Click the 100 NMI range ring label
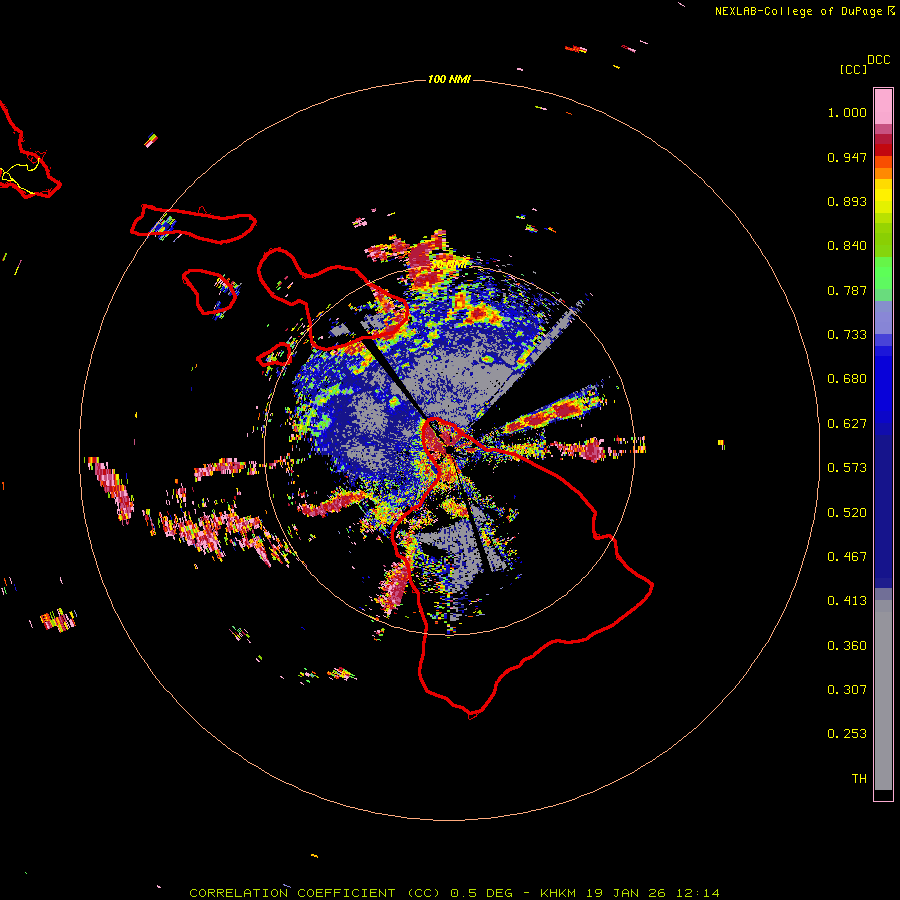Image resolution: width=900 pixels, height=900 pixels. pos(449,79)
